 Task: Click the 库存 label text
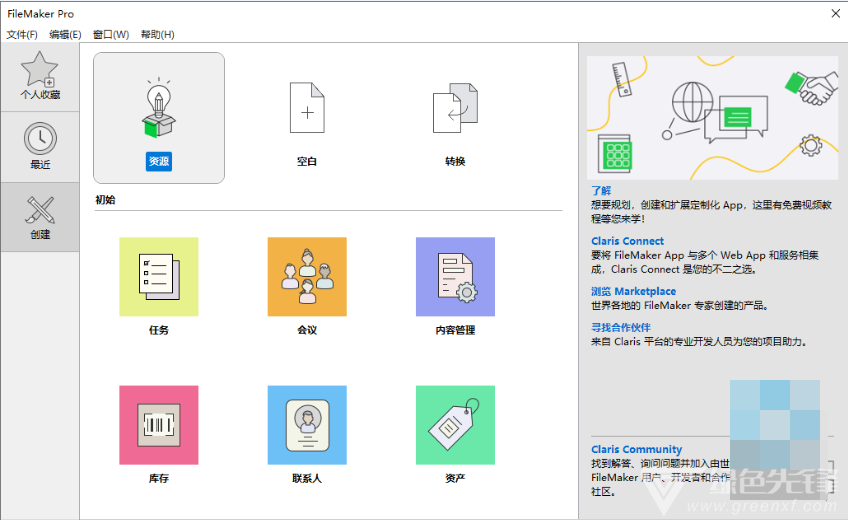click(159, 478)
